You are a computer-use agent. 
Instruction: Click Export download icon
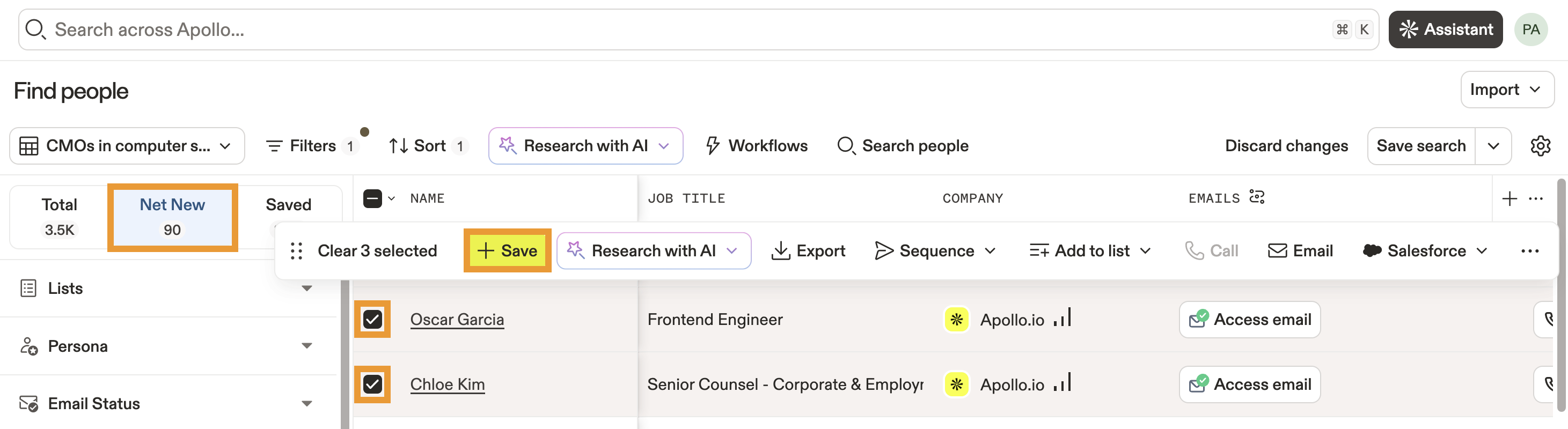tap(780, 251)
